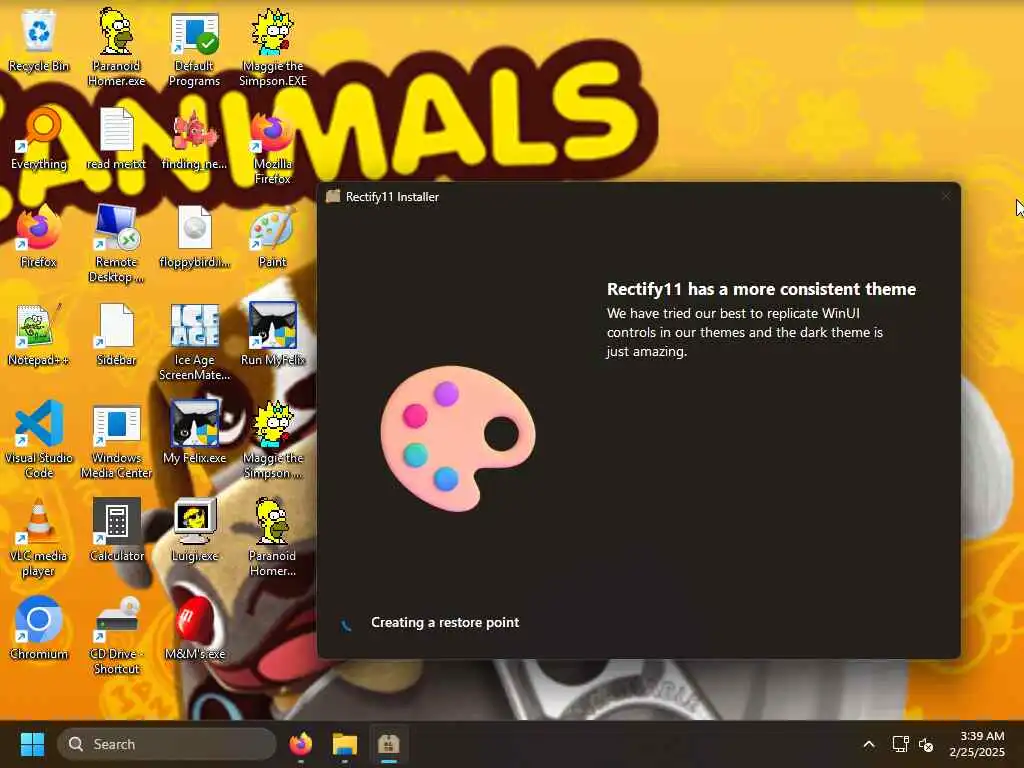Select Paranoid Homer.exe icon in top row
1024x768 pixels.
[x=116, y=47]
